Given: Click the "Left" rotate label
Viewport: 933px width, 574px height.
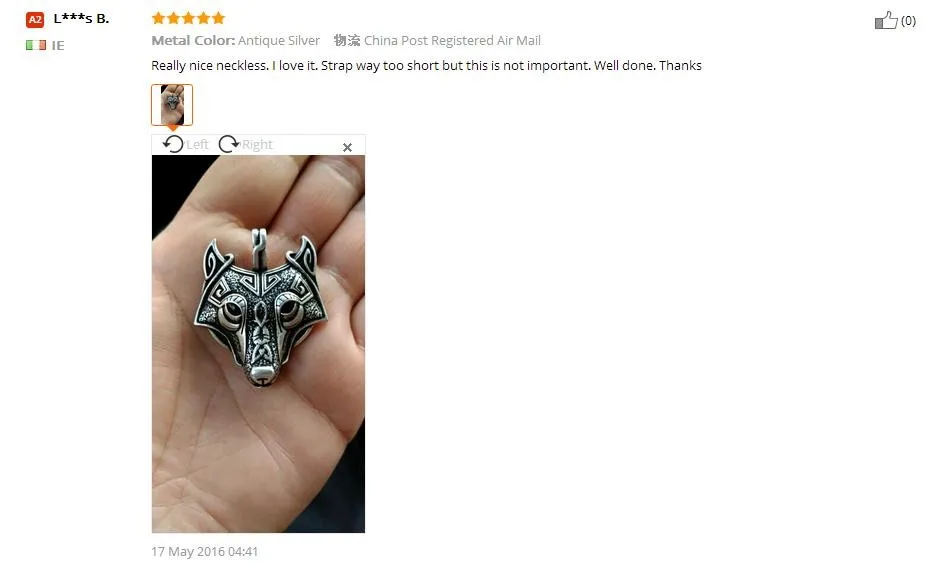Looking at the screenshot, I should [197, 145].
